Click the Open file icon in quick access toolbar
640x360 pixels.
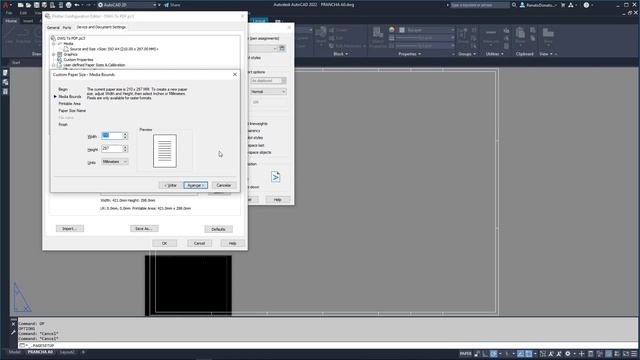pos(28,5)
